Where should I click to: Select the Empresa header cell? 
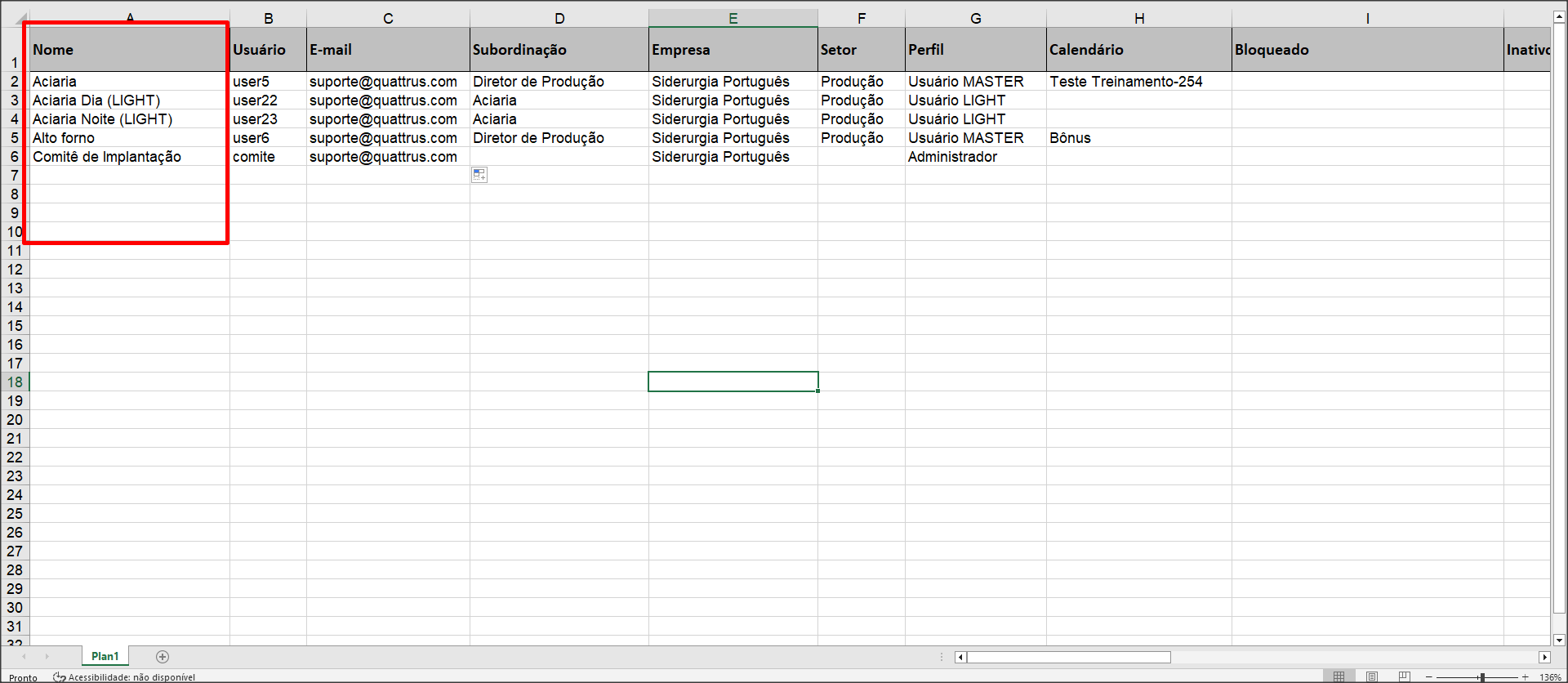coord(733,50)
